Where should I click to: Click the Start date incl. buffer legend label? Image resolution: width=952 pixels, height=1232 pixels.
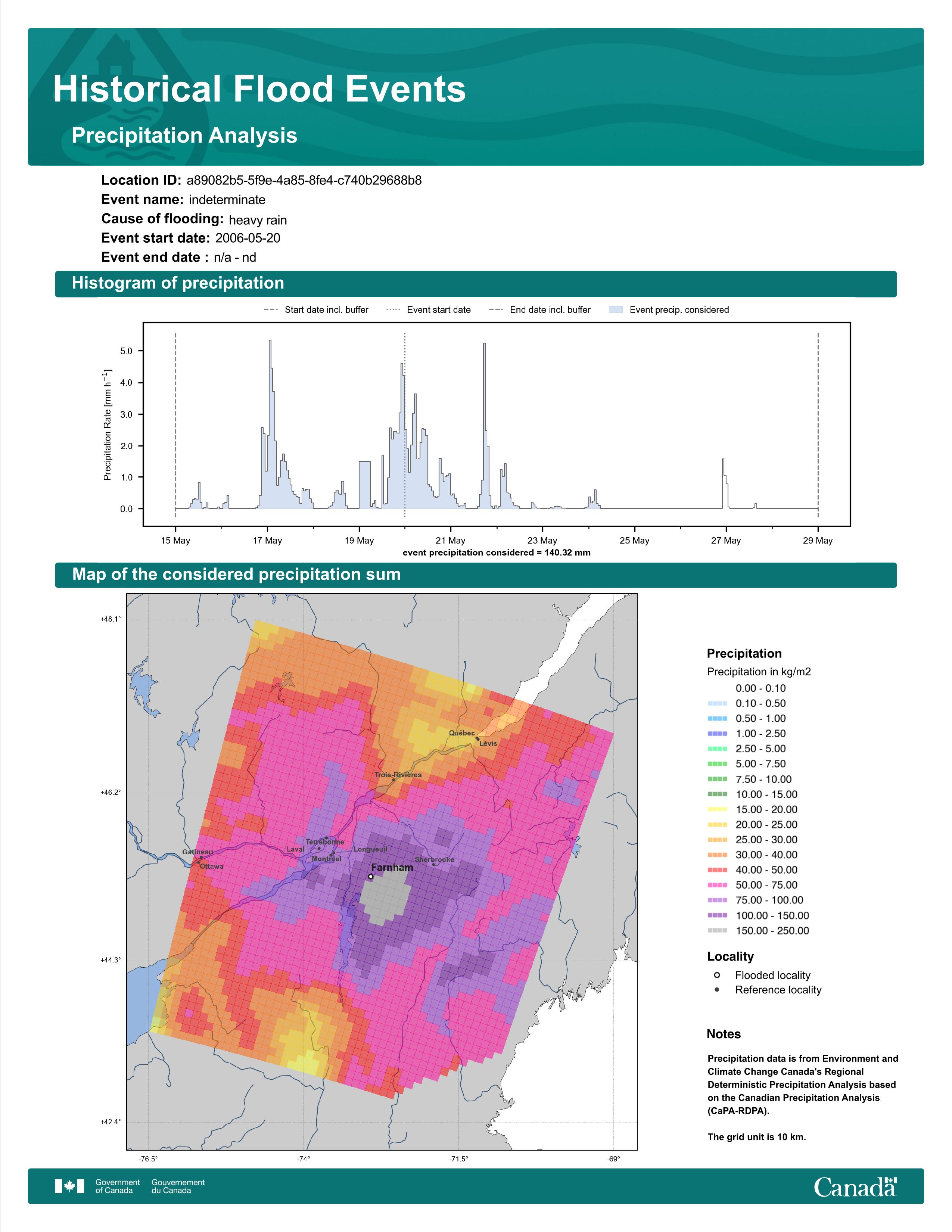pyautogui.click(x=327, y=310)
